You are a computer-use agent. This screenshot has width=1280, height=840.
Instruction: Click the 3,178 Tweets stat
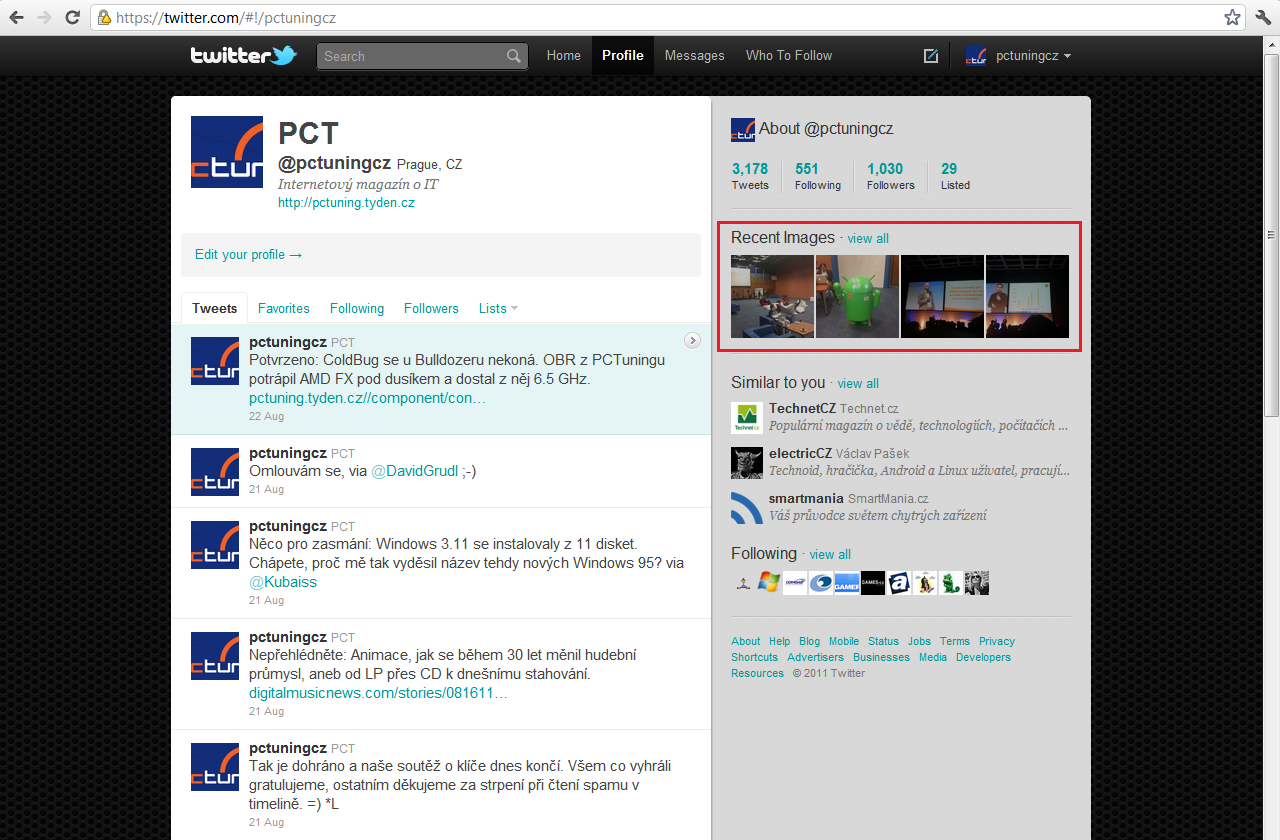750,176
